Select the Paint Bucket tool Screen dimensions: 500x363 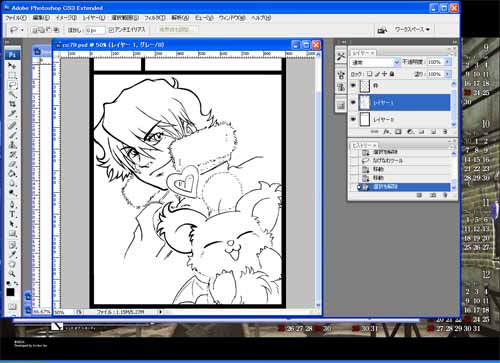coord(12,174)
